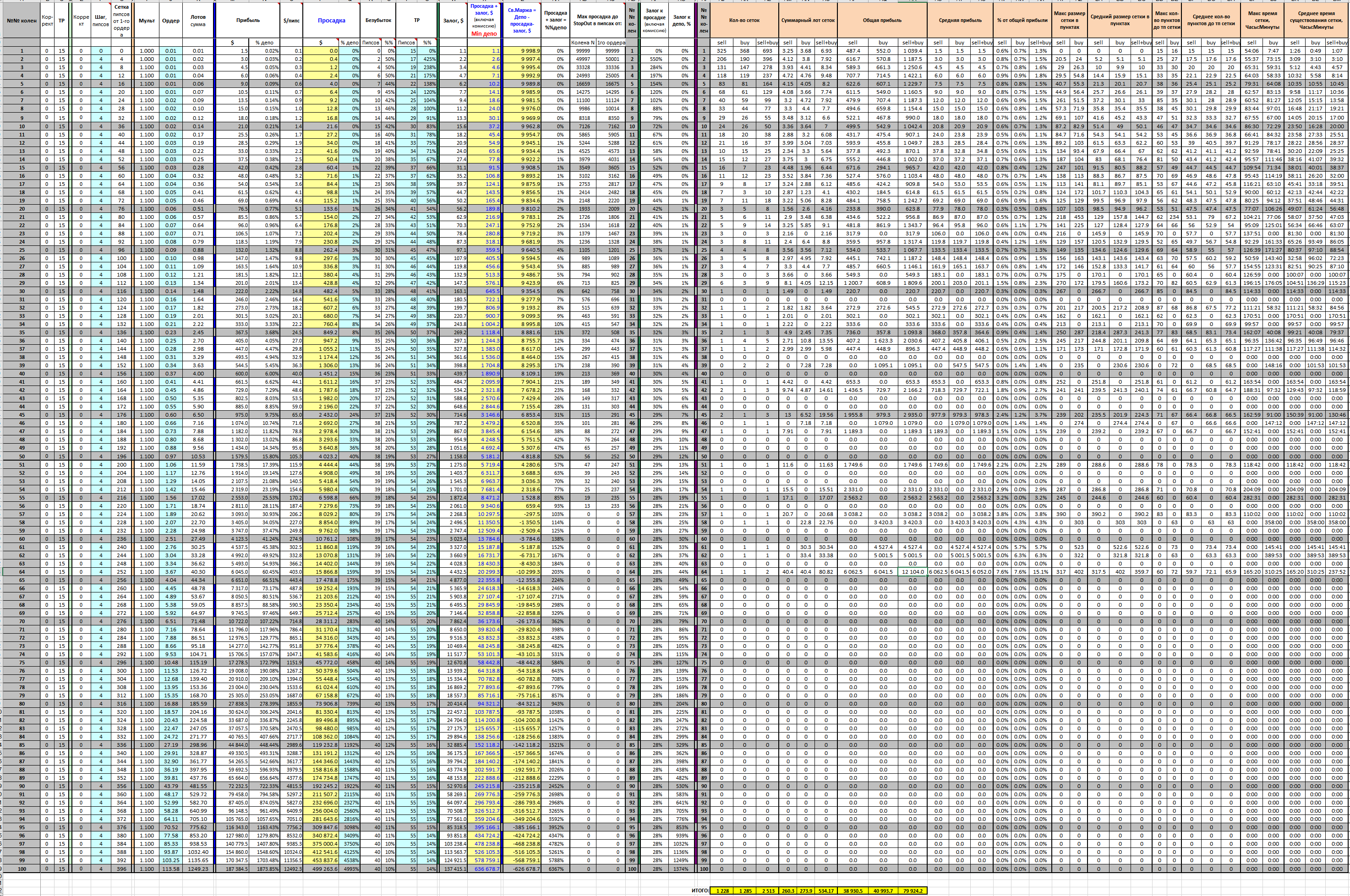Click "Макс время сетки, Часы:Минуты" header
This screenshot has height=896, width=1350.
pyautogui.click(x=1262, y=21)
